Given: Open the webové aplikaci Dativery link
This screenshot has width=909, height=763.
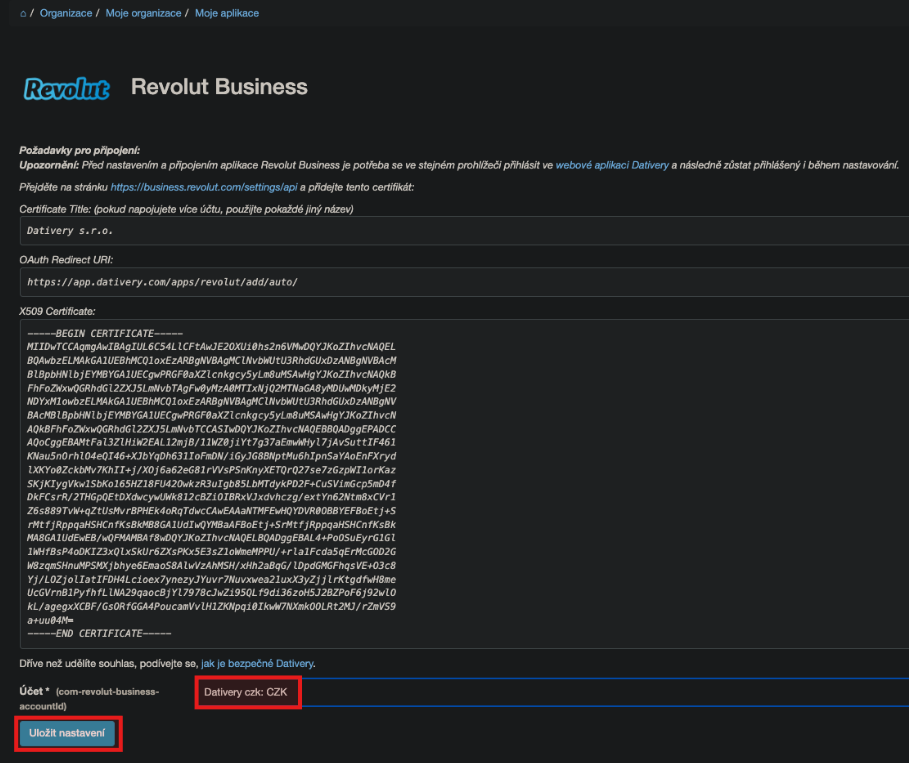Looking at the screenshot, I should tap(612, 165).
